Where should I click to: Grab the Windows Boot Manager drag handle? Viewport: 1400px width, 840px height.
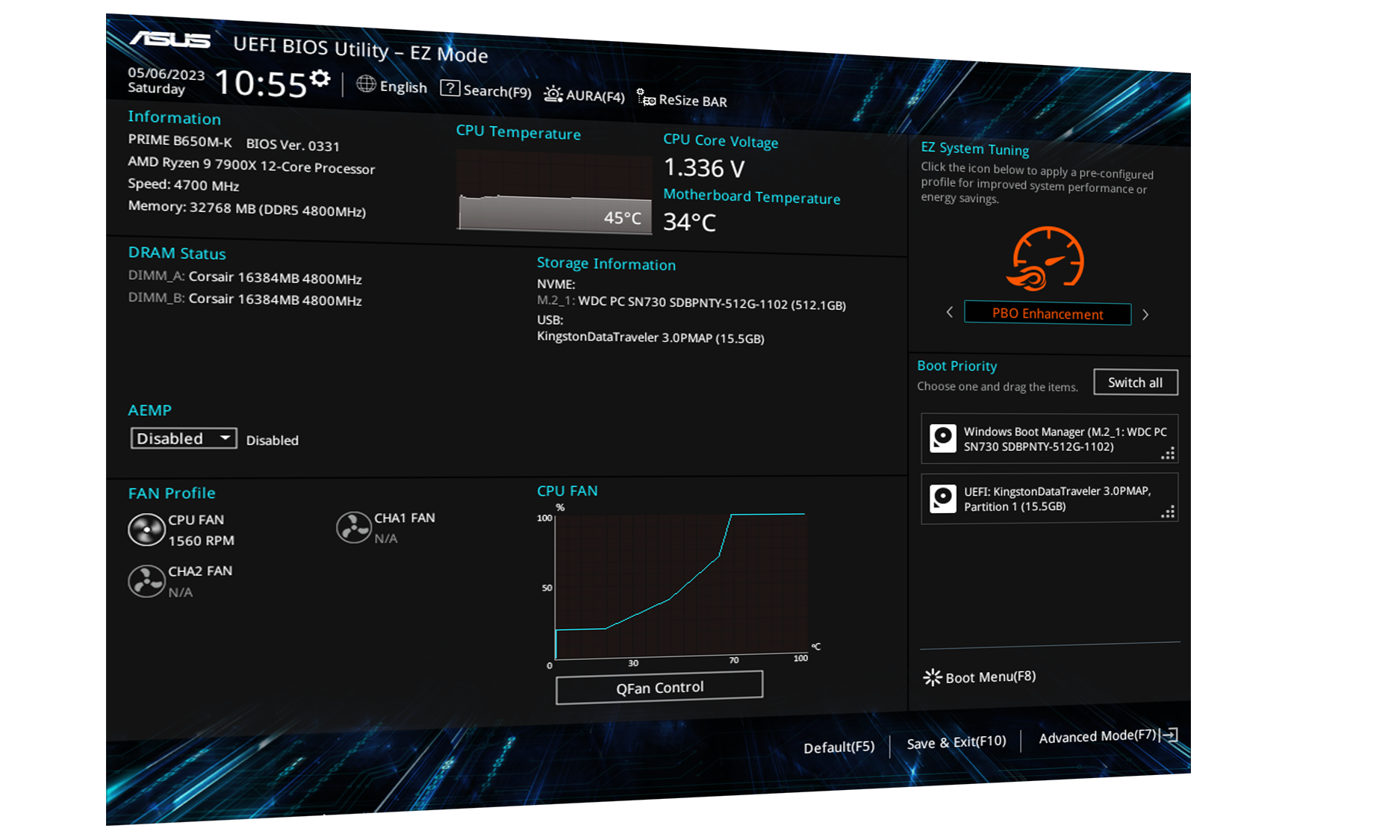tap(1169, 453)
